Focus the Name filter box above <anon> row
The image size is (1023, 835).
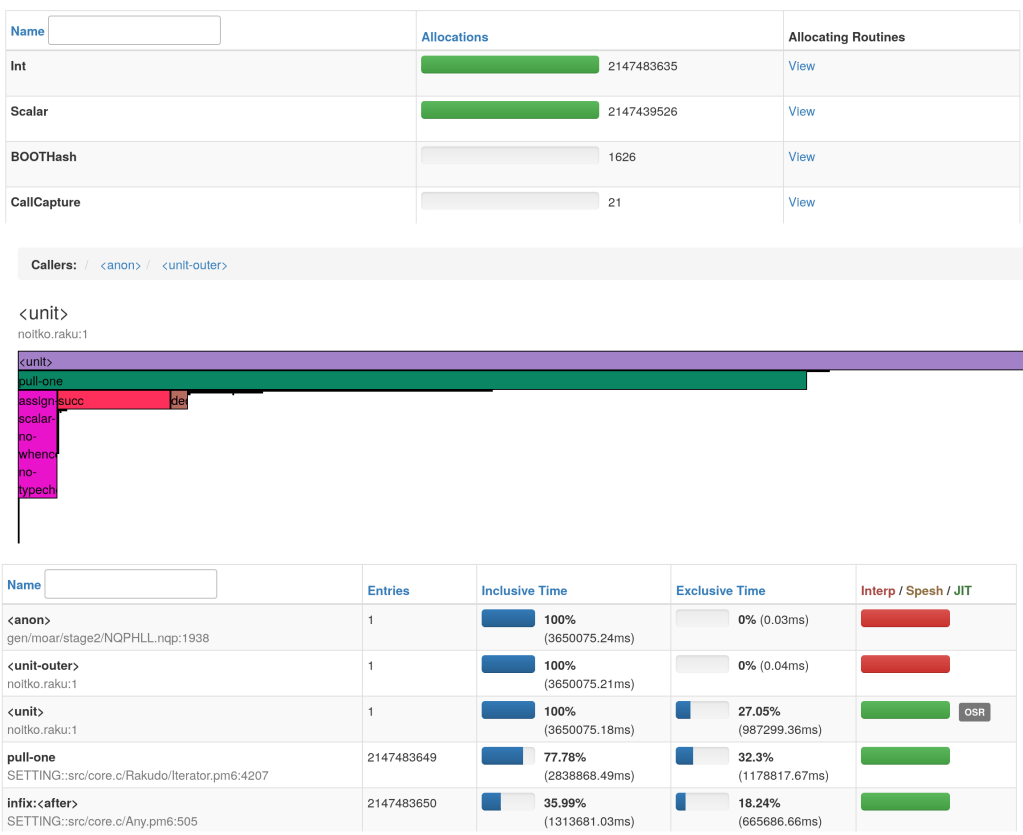click(x=130, y=584)
